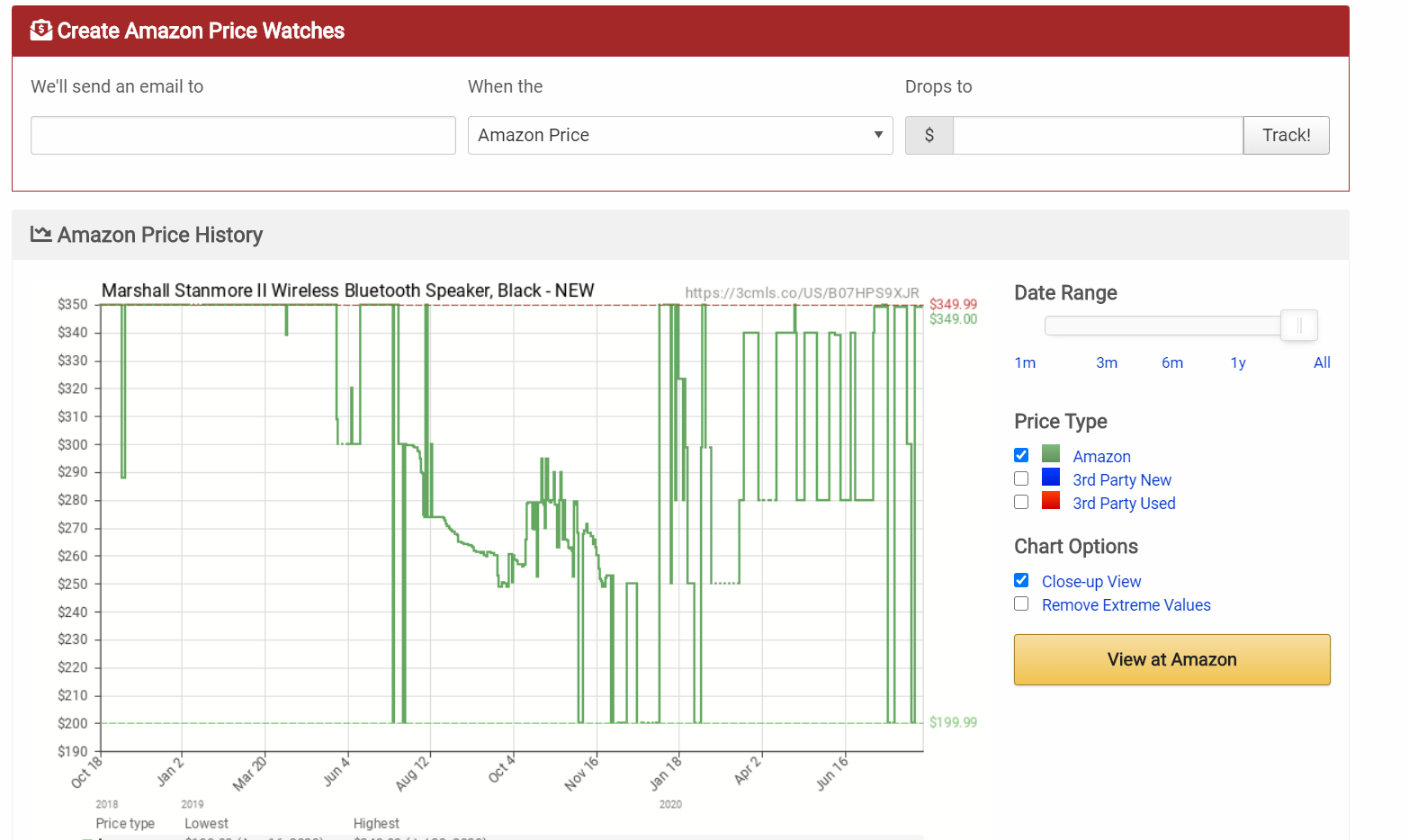Click the red 3rd Party Used swatch
1409x840 pixels.
1051,500
